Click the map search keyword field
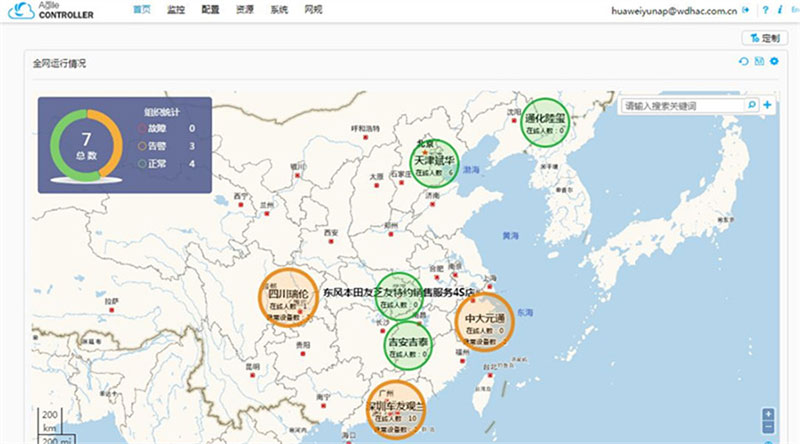This screenshot has width=800, height=444. click(684, 106)
